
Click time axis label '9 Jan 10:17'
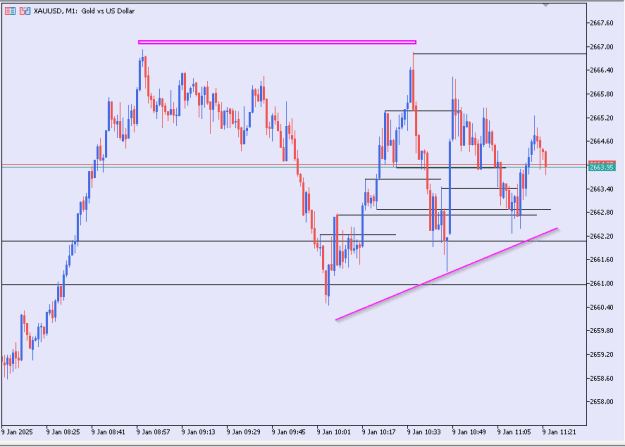tap(379, 432)
